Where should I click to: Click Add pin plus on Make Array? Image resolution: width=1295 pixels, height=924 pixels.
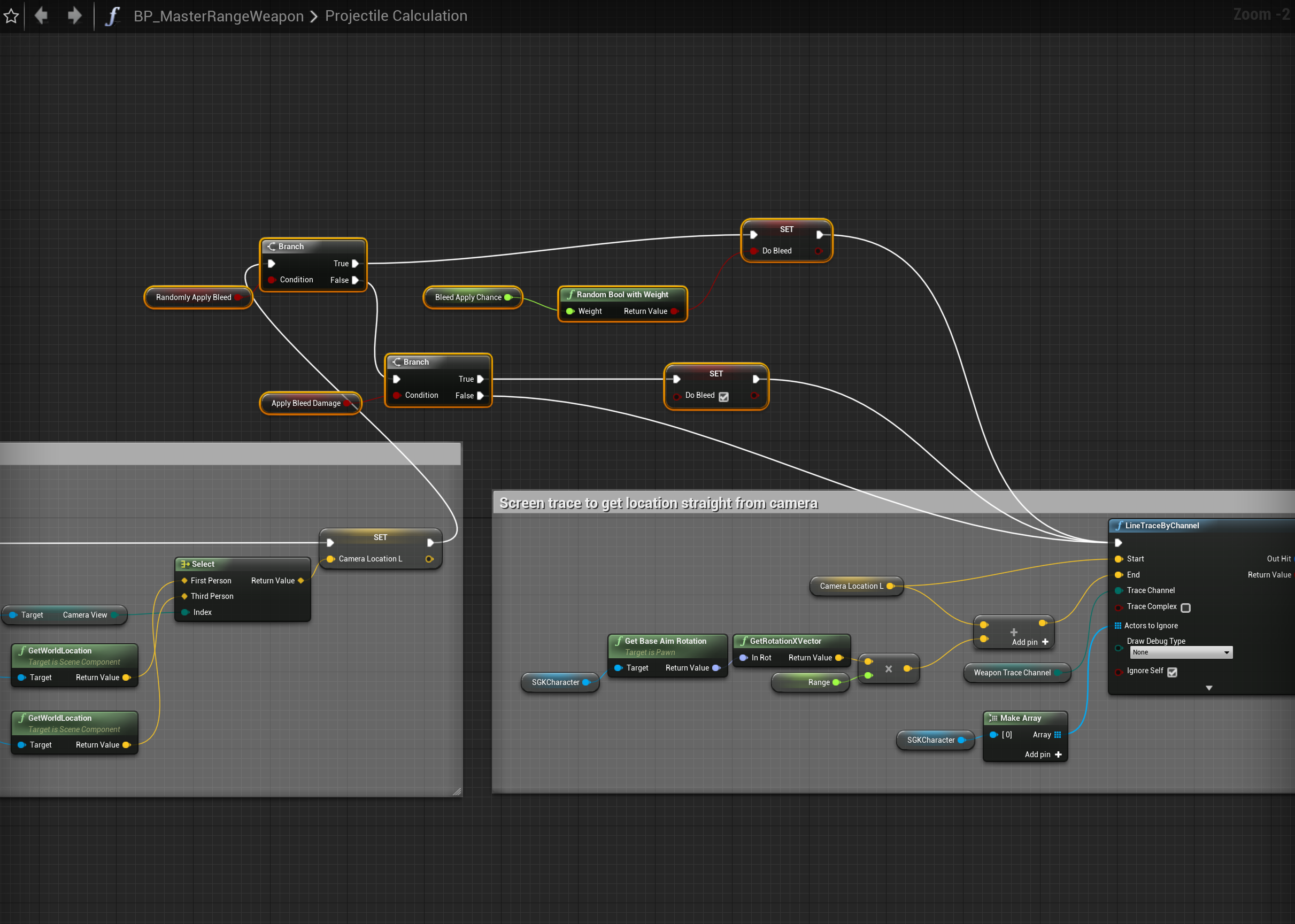point(1058,754)
